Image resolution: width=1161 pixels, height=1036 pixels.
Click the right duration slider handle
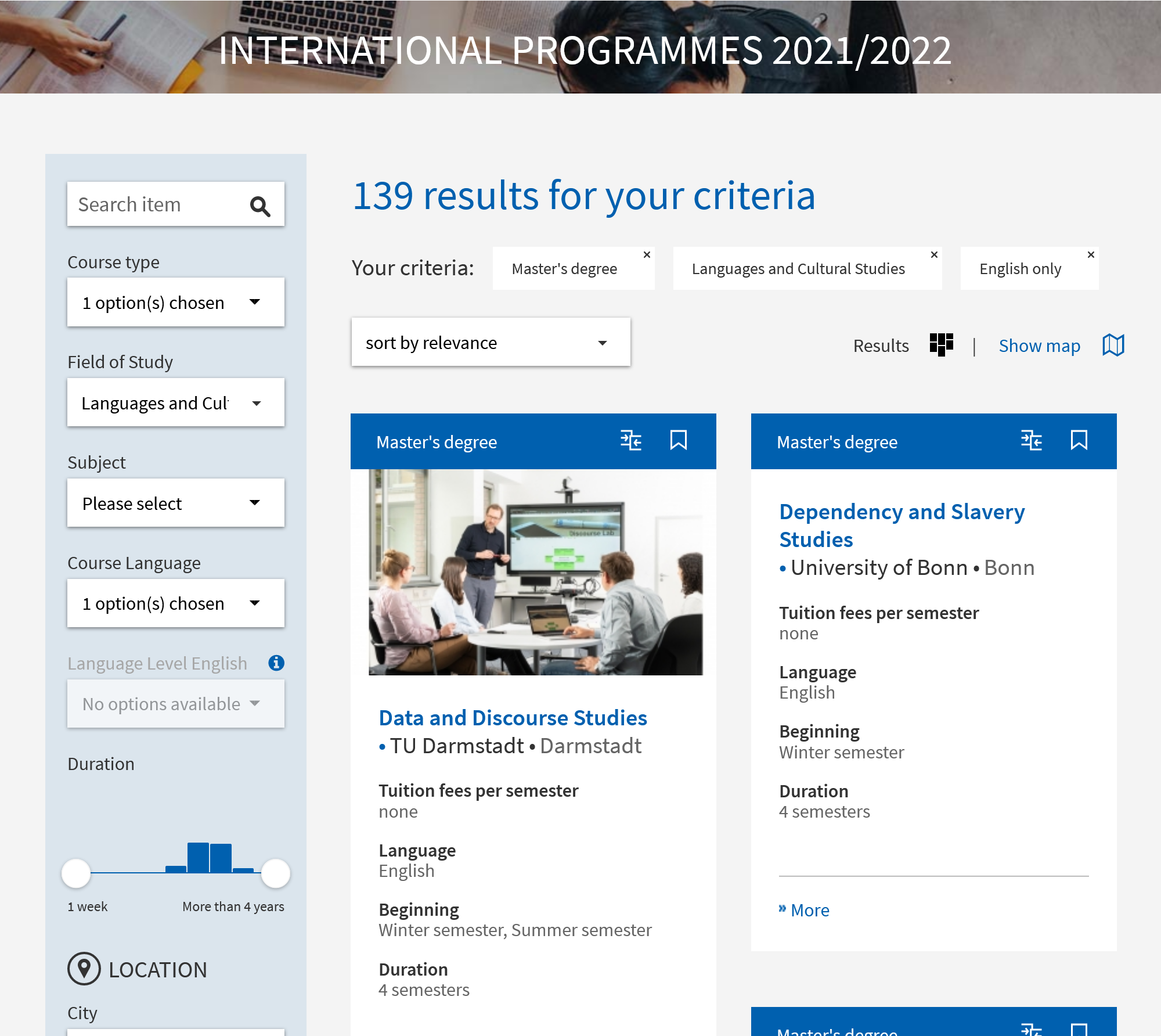pyautogui.click(x=276, y=873)
